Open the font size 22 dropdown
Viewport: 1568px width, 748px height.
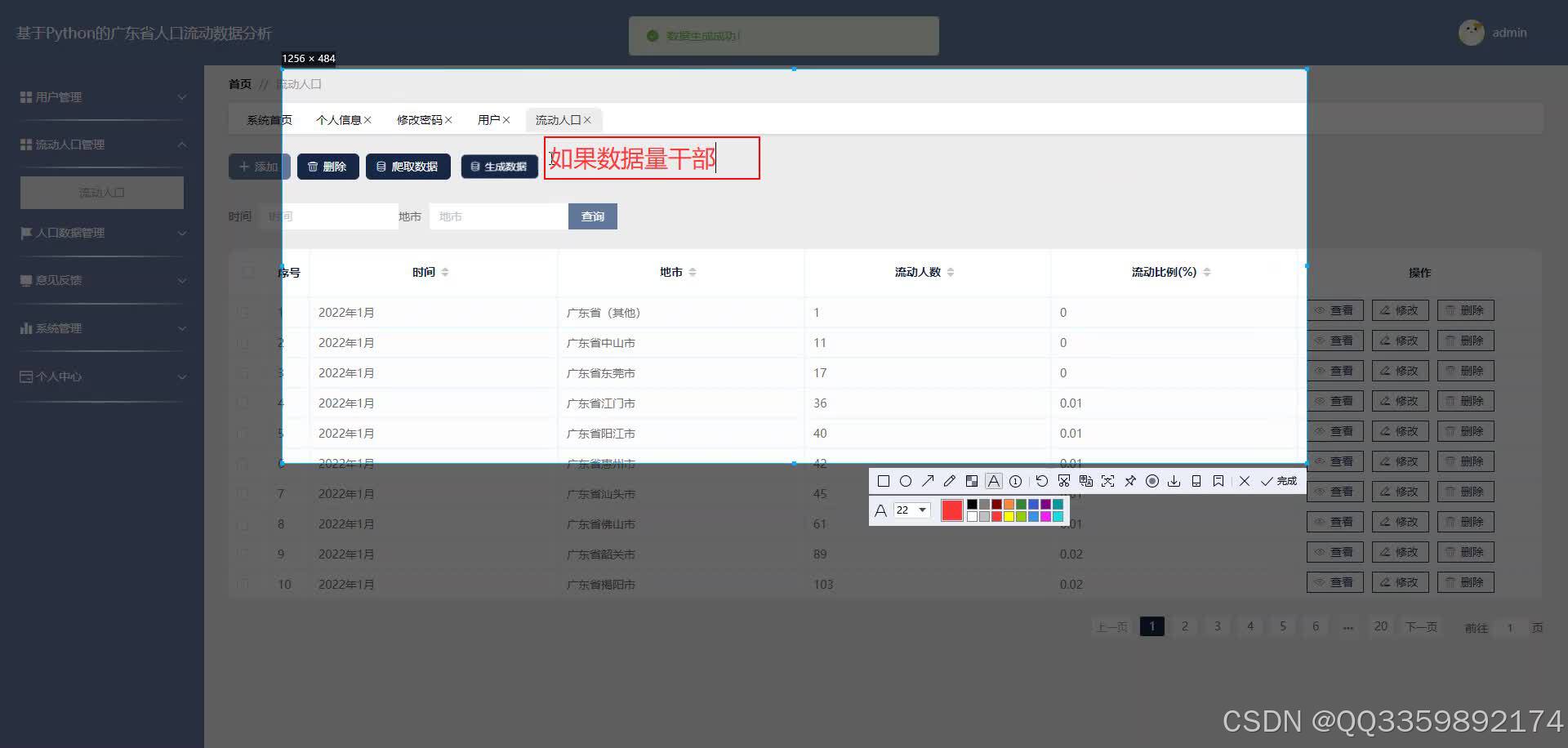[911, 510]
